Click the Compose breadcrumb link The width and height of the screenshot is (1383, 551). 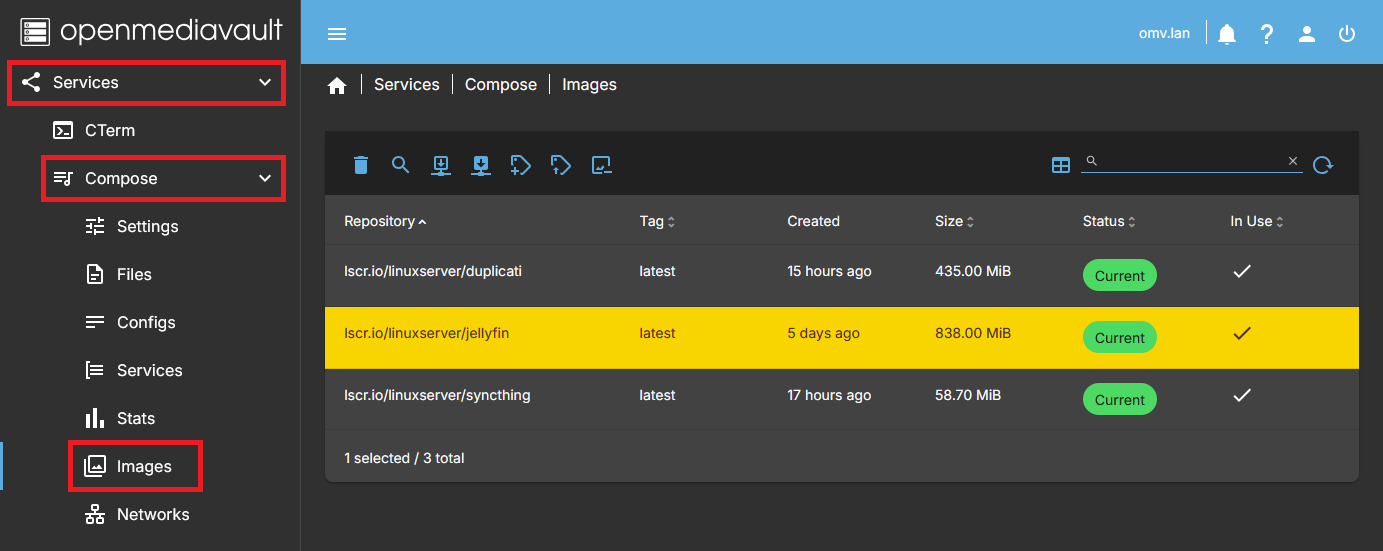tap(501, 85)
